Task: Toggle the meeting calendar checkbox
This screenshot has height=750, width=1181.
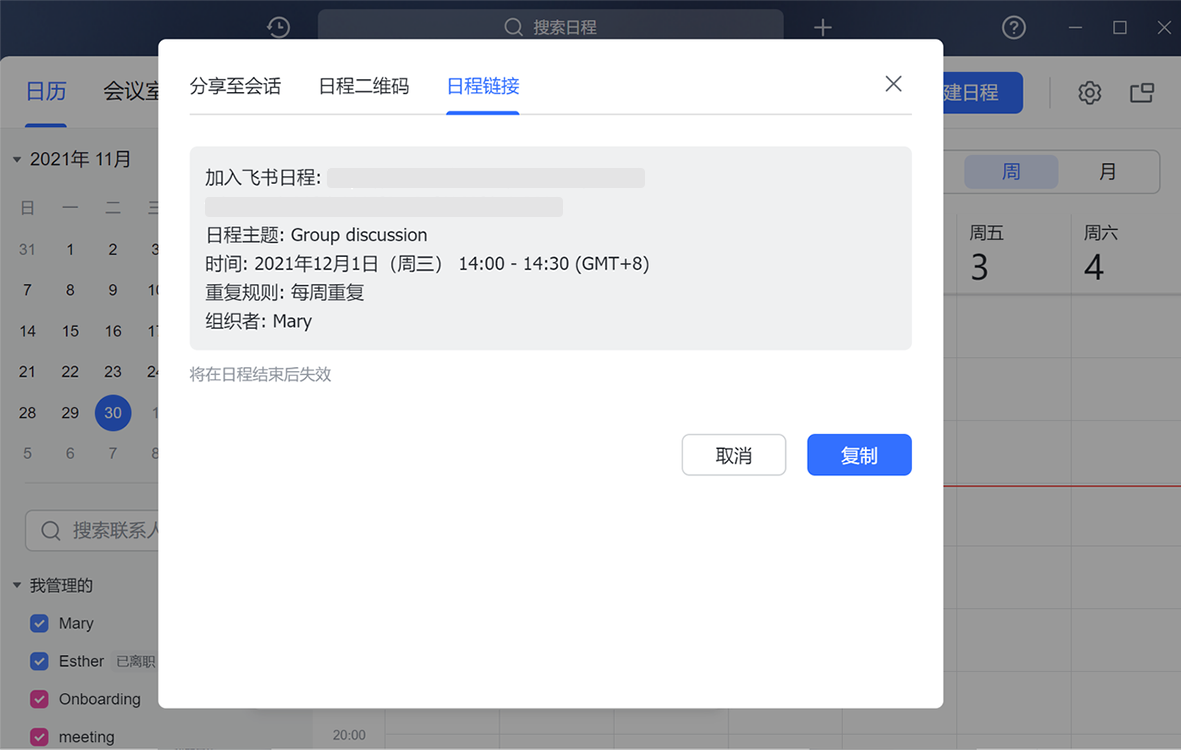Action: point(39,736)
